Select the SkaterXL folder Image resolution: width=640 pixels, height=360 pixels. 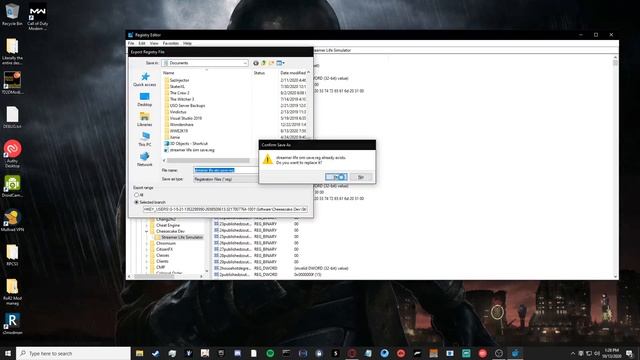coord(178,87)
